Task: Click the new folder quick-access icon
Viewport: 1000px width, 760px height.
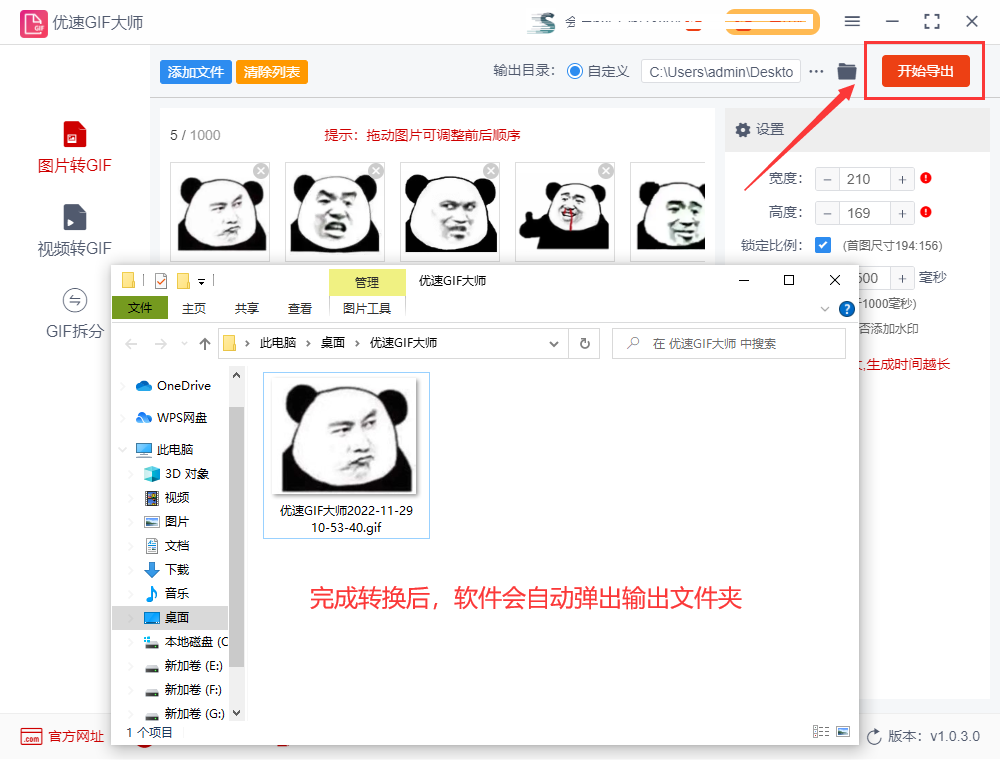Action: (184, 281)
